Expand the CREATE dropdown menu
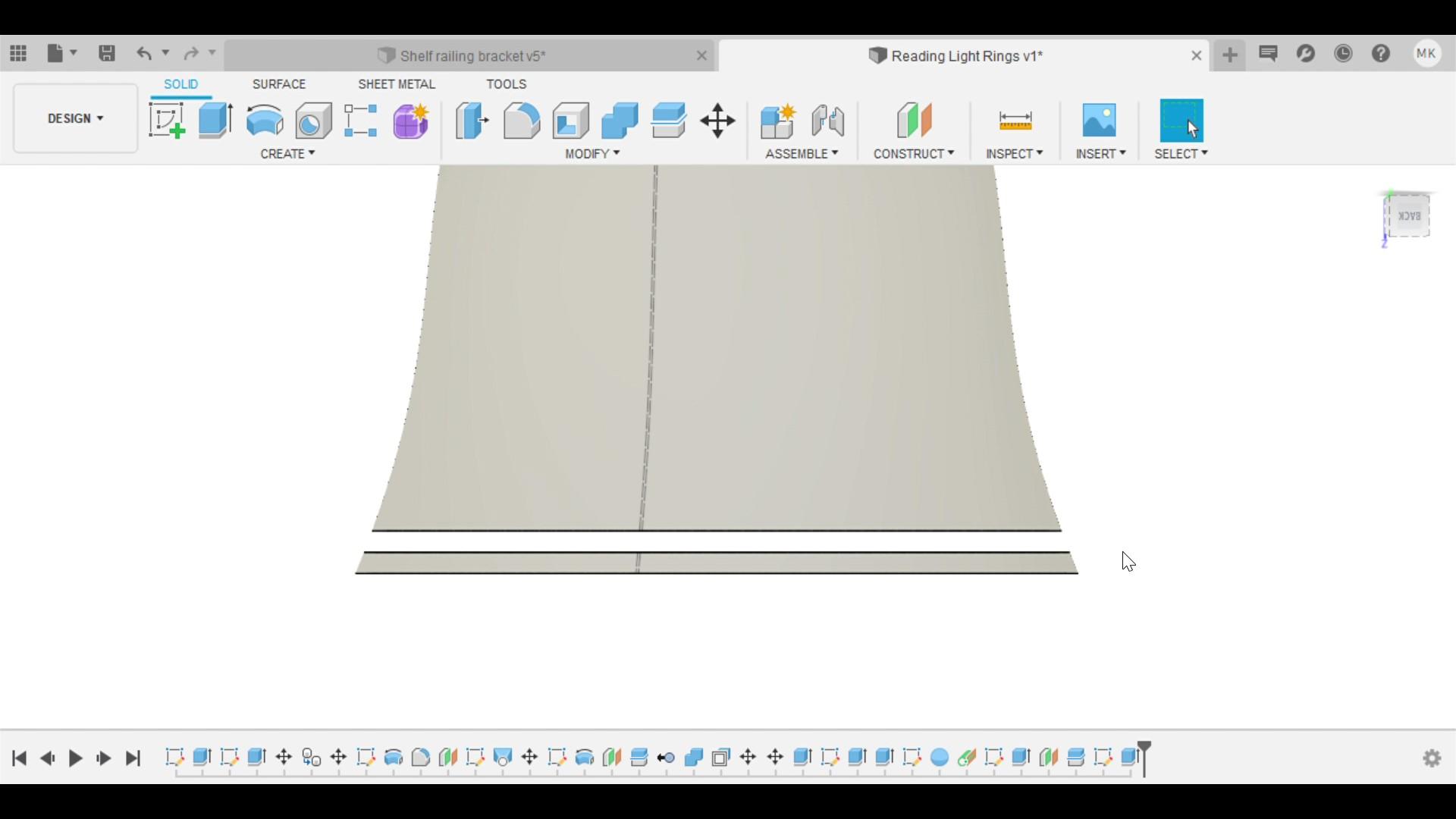This screenshot has width=1456, height=819. pyautogui.click(x=288, y=153)
